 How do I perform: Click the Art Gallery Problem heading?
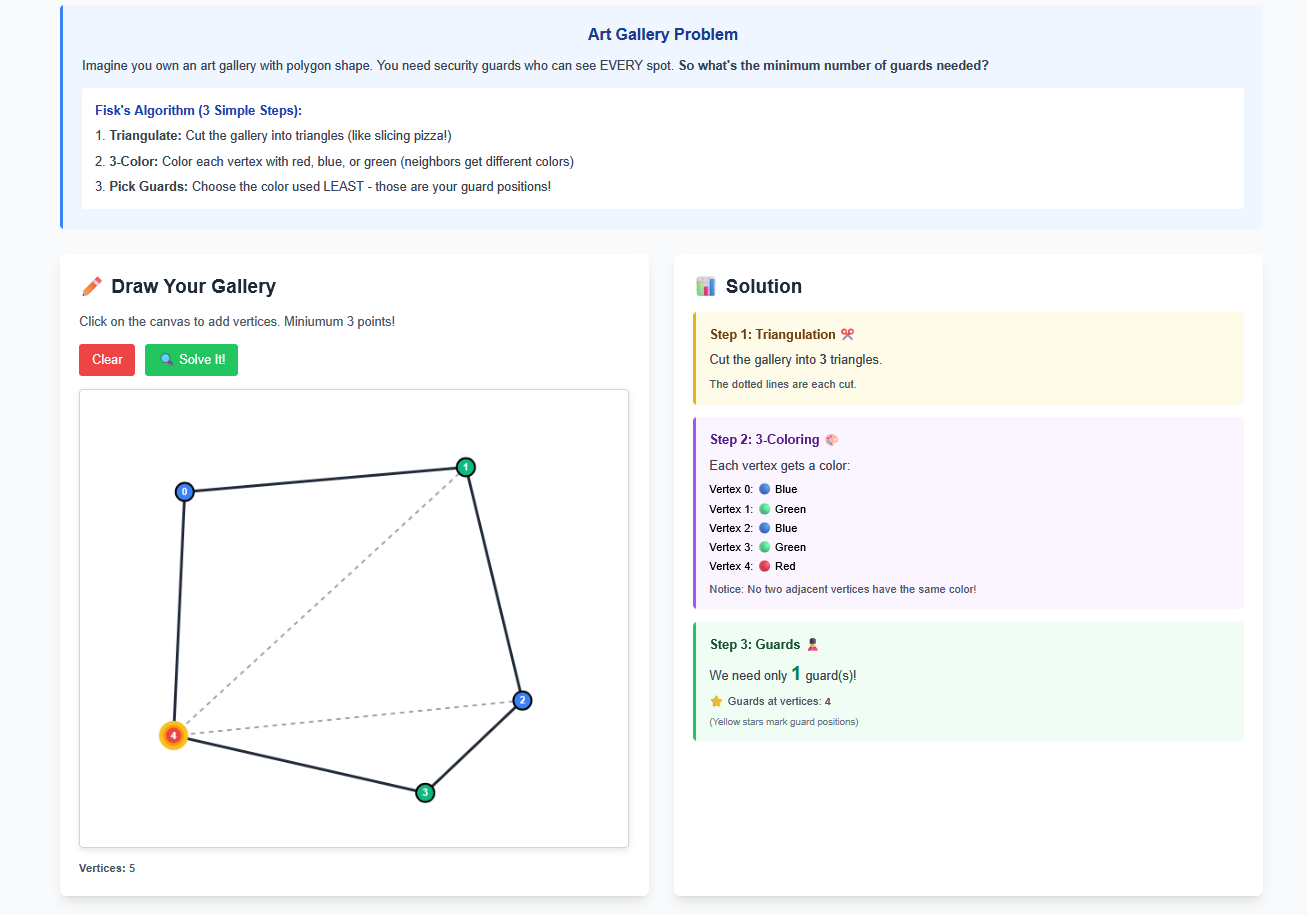662,35
